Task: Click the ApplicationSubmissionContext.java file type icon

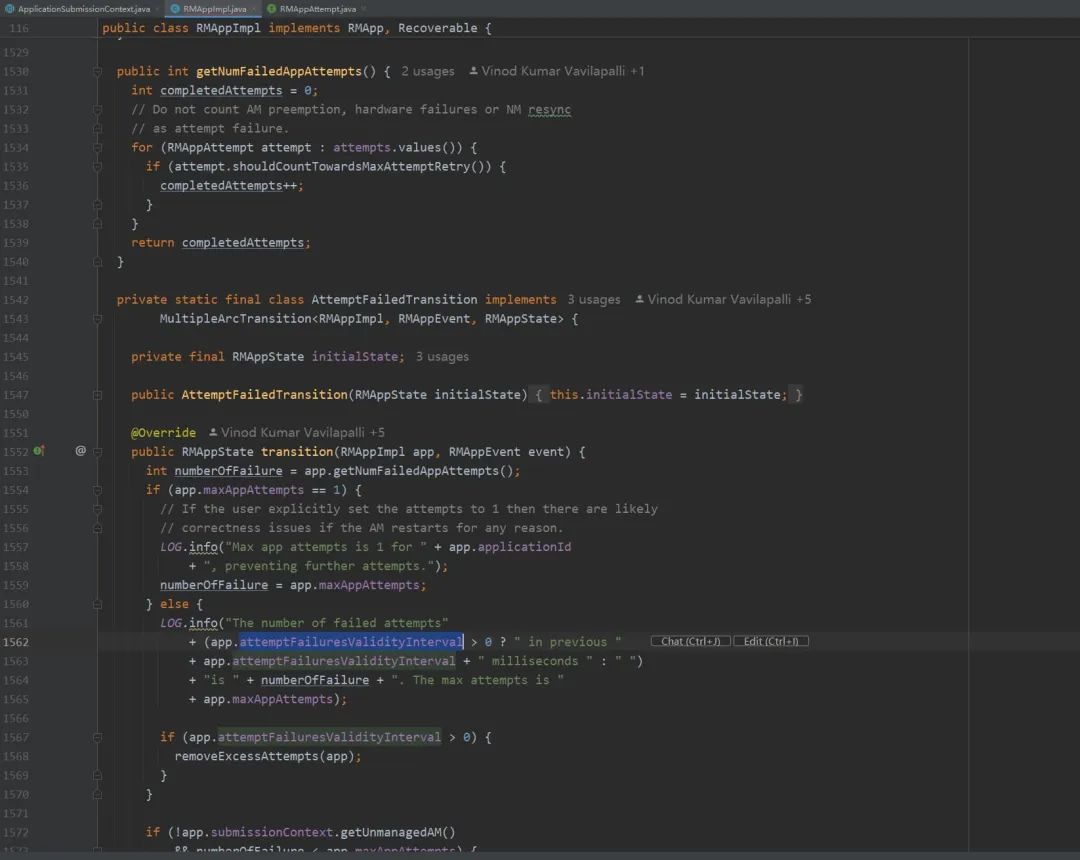Action: (10, 9)
